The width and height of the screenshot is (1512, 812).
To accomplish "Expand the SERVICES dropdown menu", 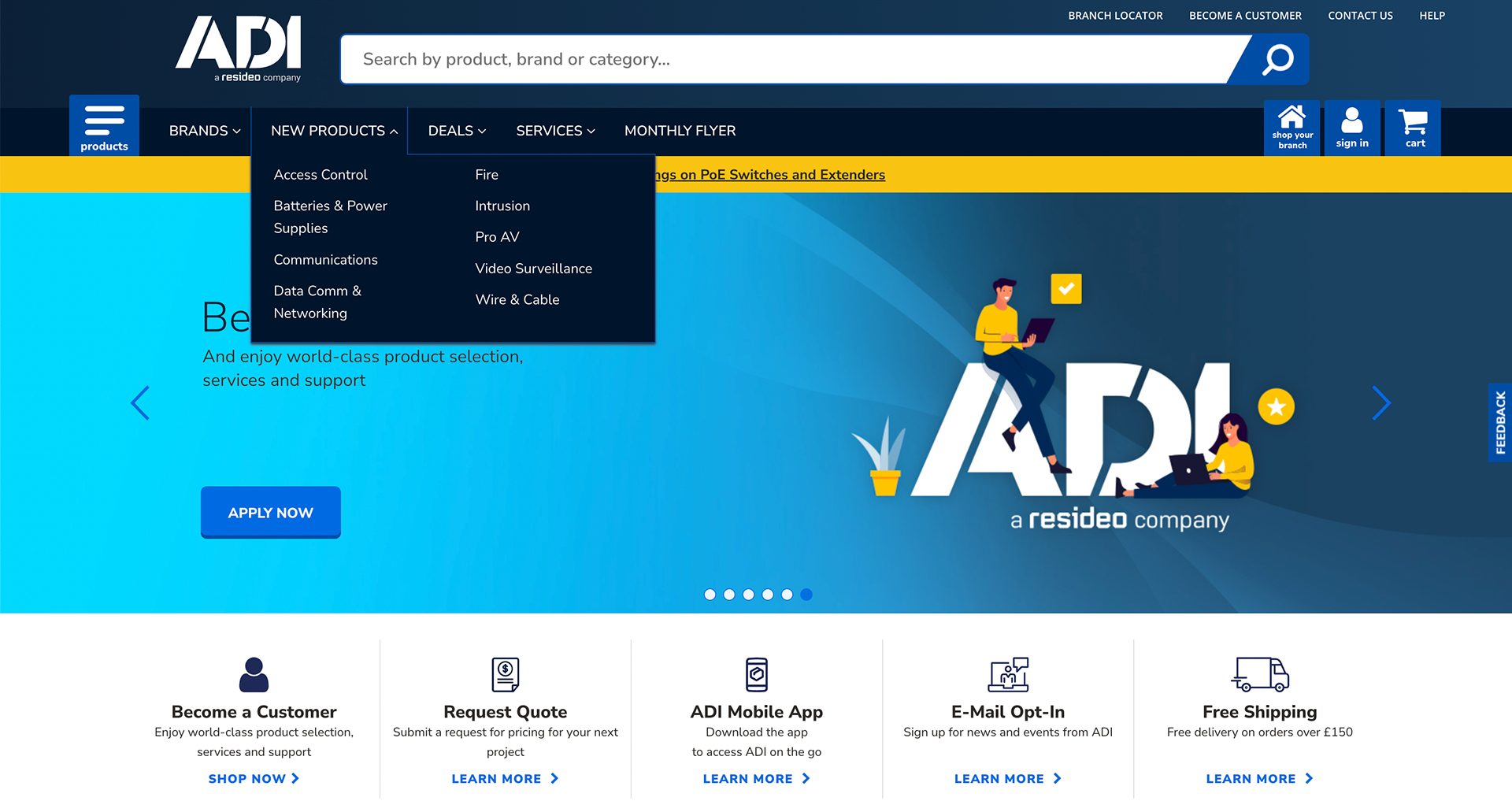I will [555, 131].
